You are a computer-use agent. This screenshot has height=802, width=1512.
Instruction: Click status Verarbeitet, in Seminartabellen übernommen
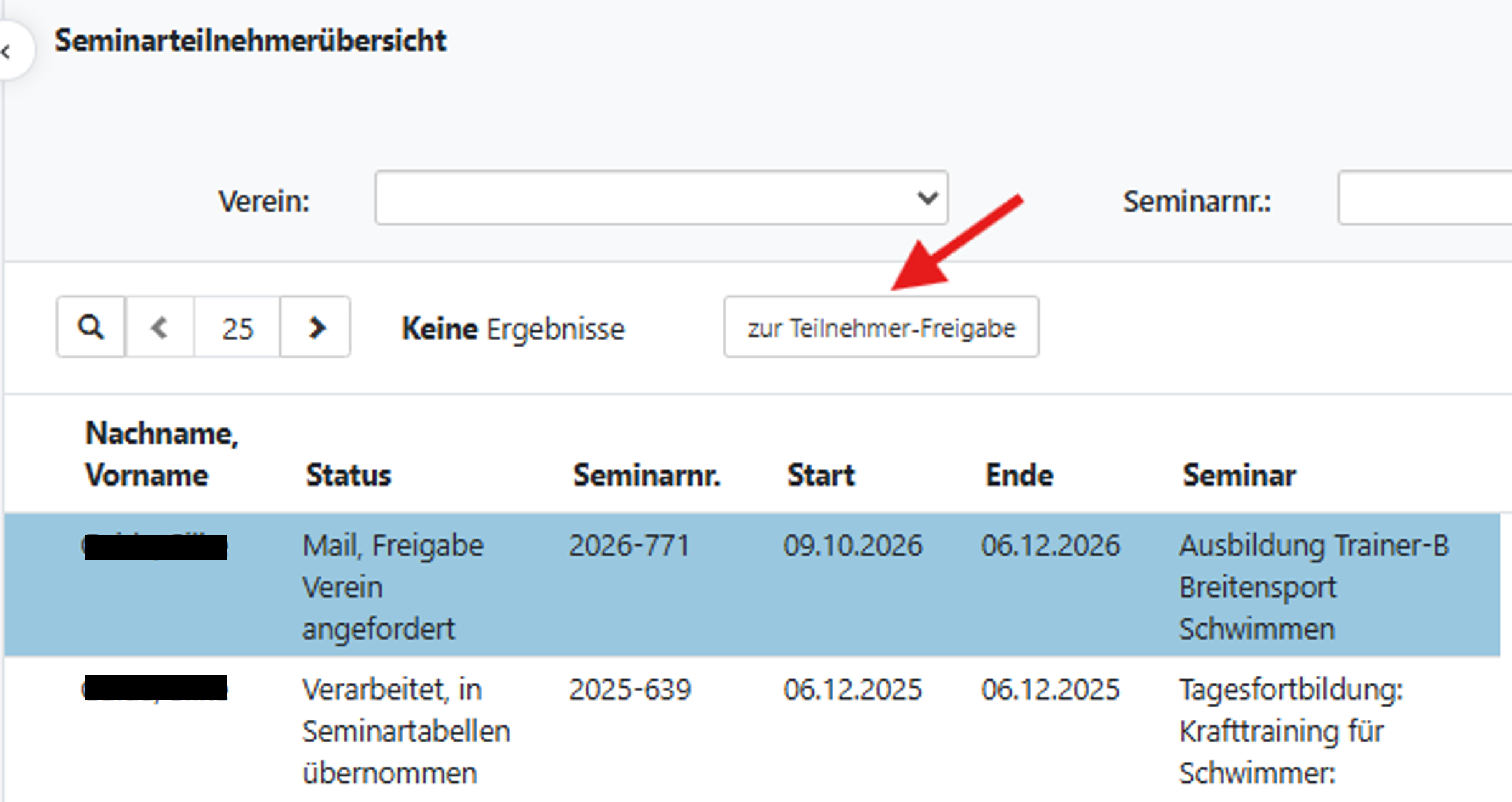(x=406, y=731)
